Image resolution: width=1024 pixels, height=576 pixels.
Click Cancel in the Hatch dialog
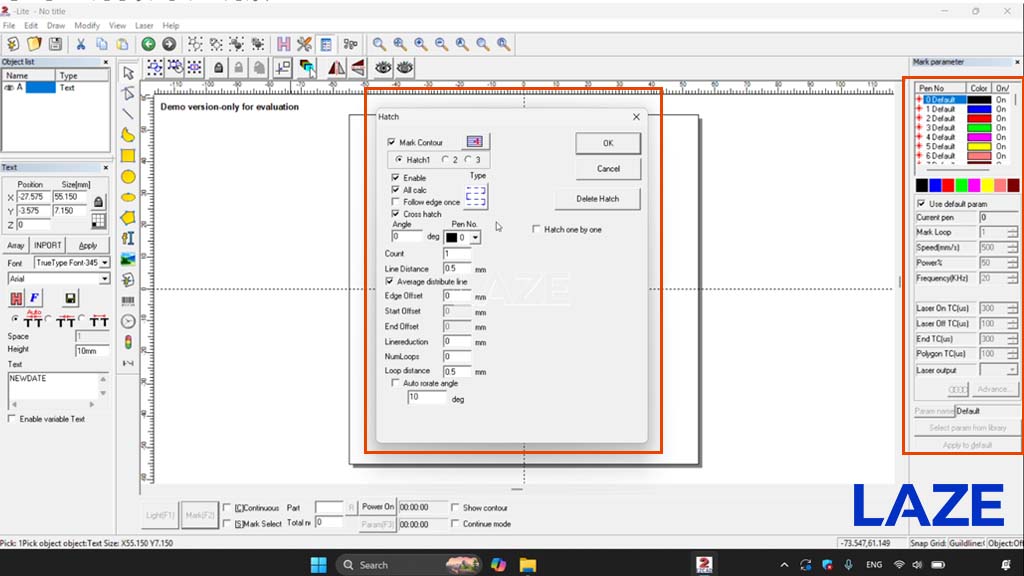coord(608,168)
